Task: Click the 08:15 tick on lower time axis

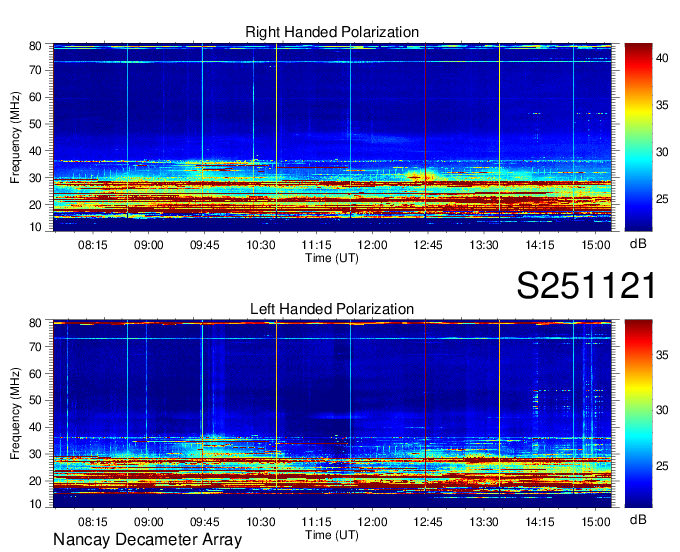Action: pyautogui.click(x=92, y=521)
